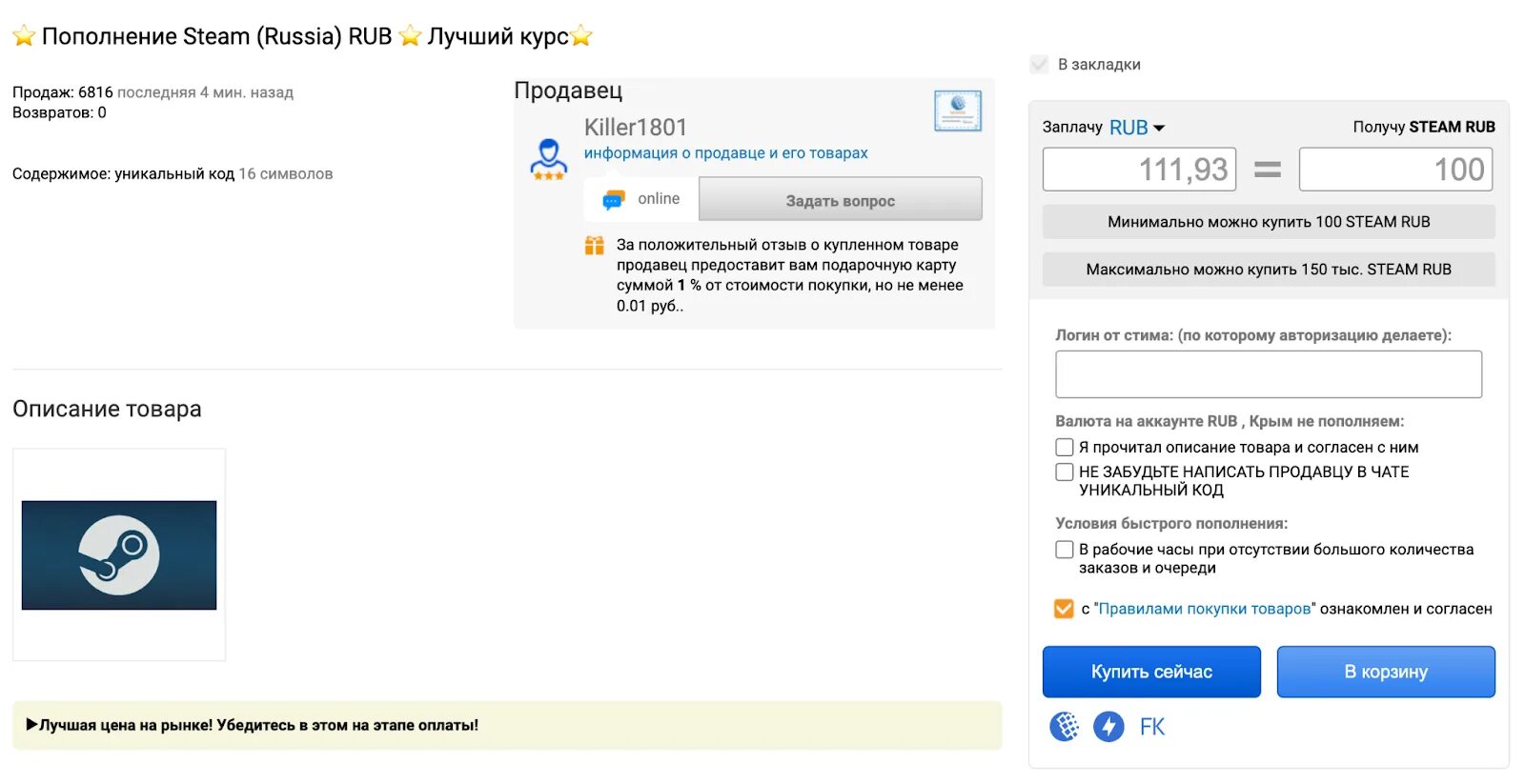Open the Steam logo product thumbnail
The width and height of the screenshot is (1525, 784).
coord(119,555)
